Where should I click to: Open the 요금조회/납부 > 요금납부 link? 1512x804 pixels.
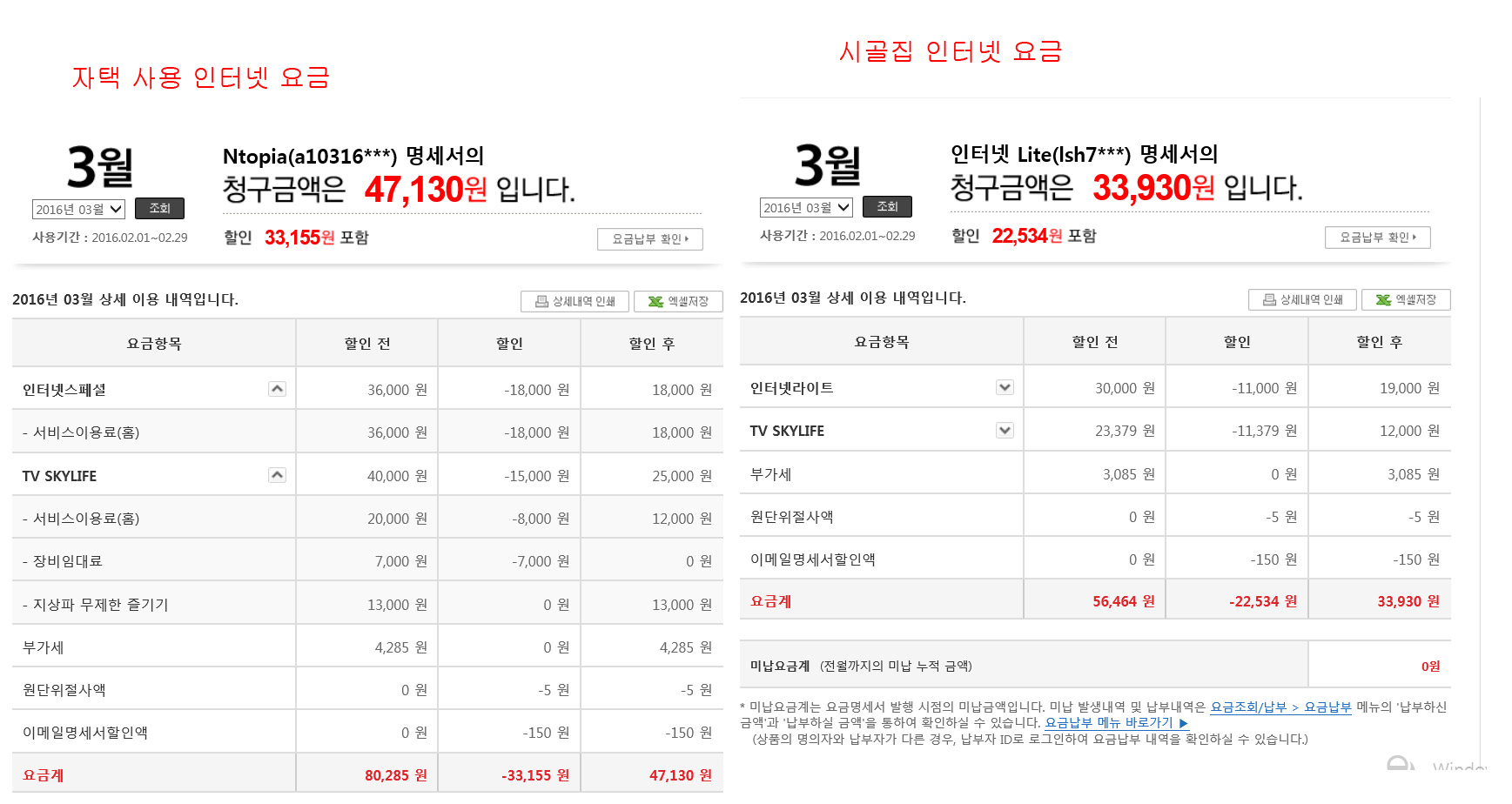tap(1280, 707)
